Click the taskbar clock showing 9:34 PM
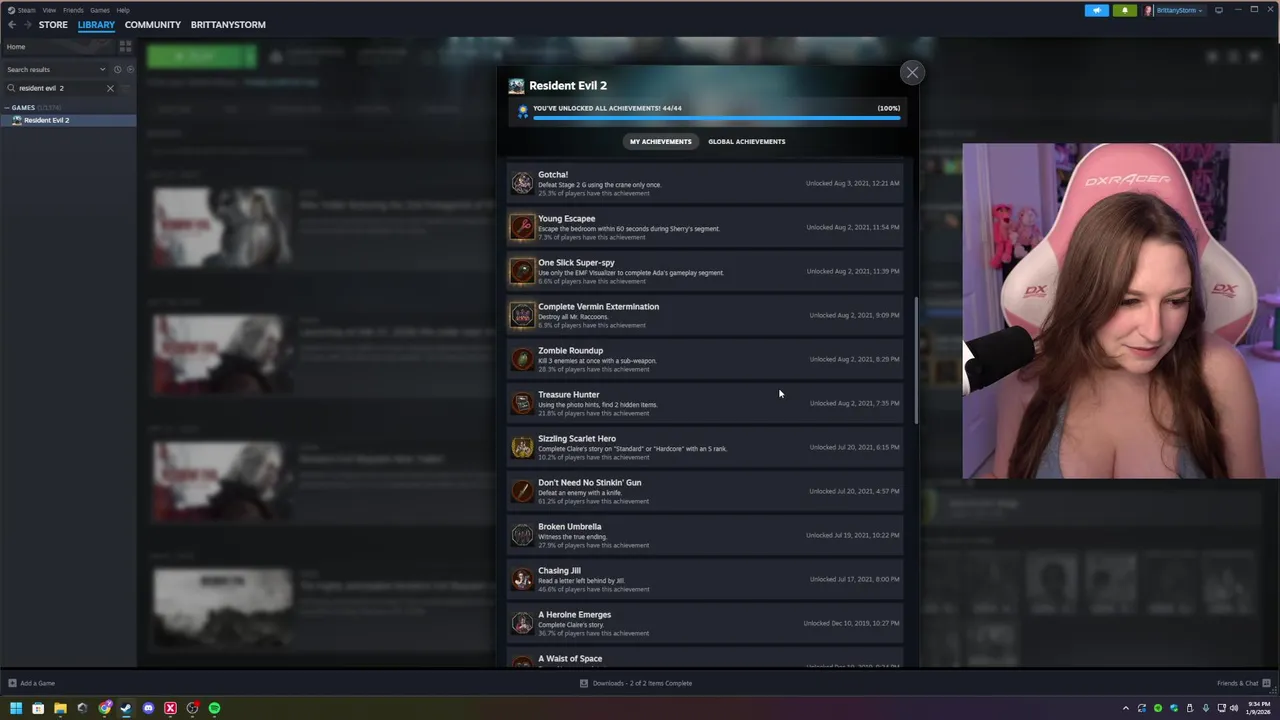This screenshot has height=720, width=1280. pyautogui.click(x=1257, y=708)
